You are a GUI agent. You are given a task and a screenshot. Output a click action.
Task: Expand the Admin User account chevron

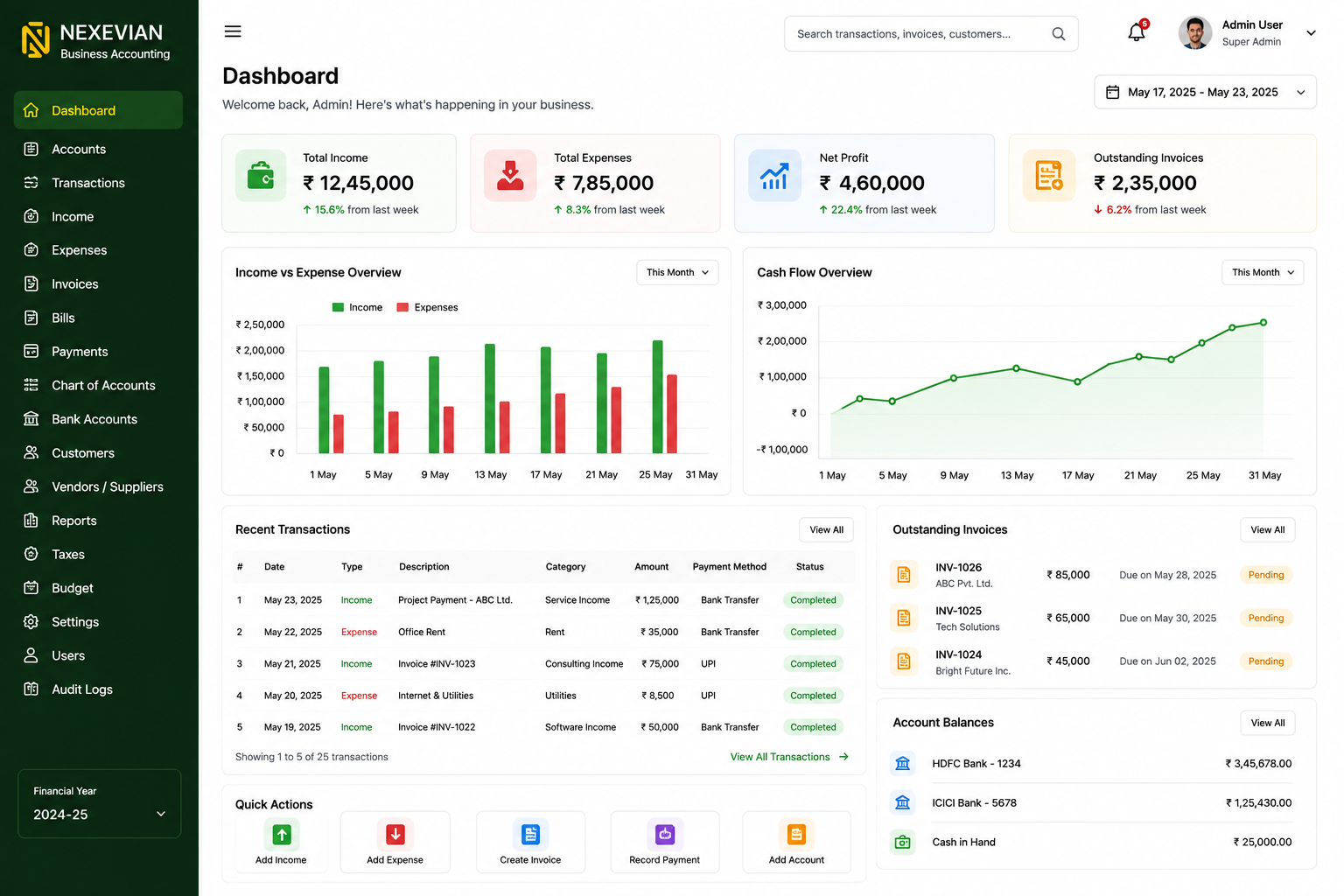[x=1311, y=33]
